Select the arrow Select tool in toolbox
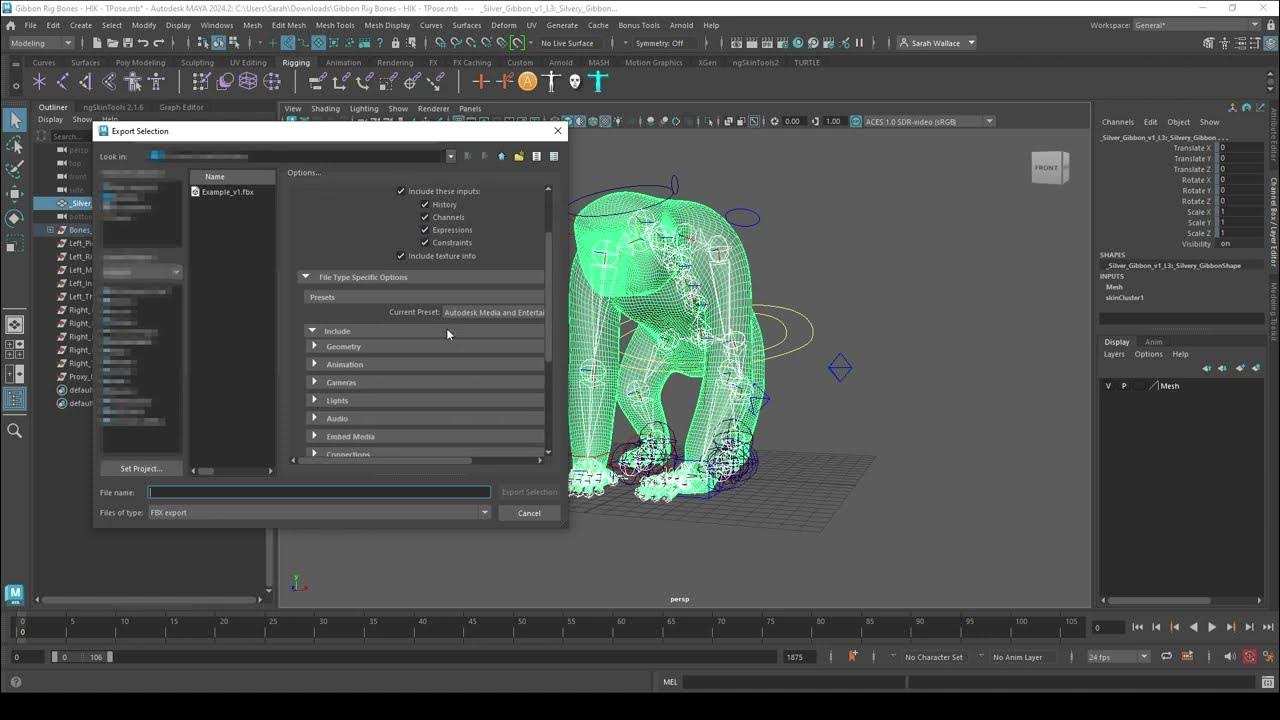This screenshot has height=720, width=1280. pyautogui.click(x=14, y=120)
